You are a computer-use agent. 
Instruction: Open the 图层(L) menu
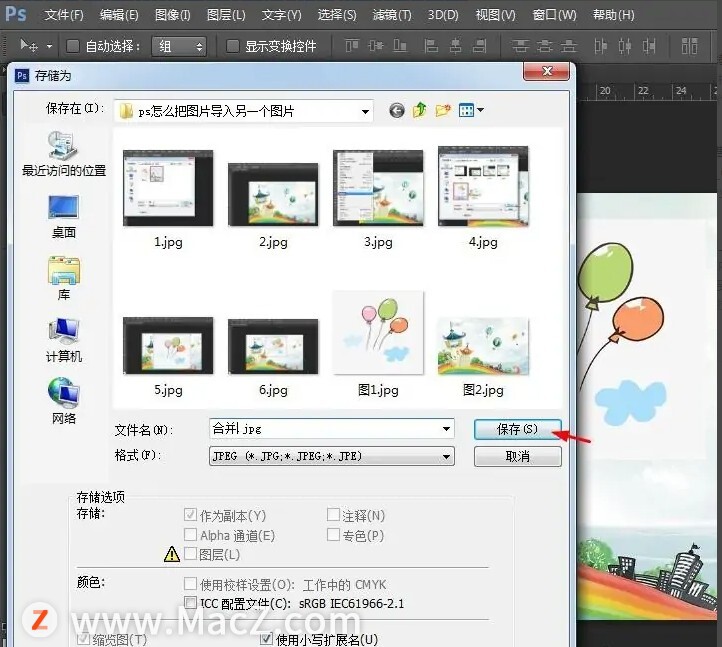[226, 15]
